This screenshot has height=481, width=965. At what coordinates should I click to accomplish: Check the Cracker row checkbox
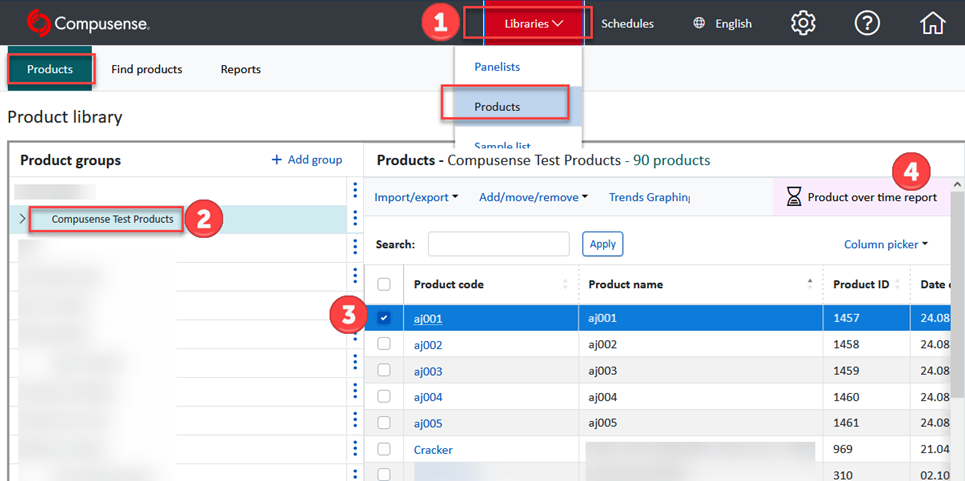384,450
